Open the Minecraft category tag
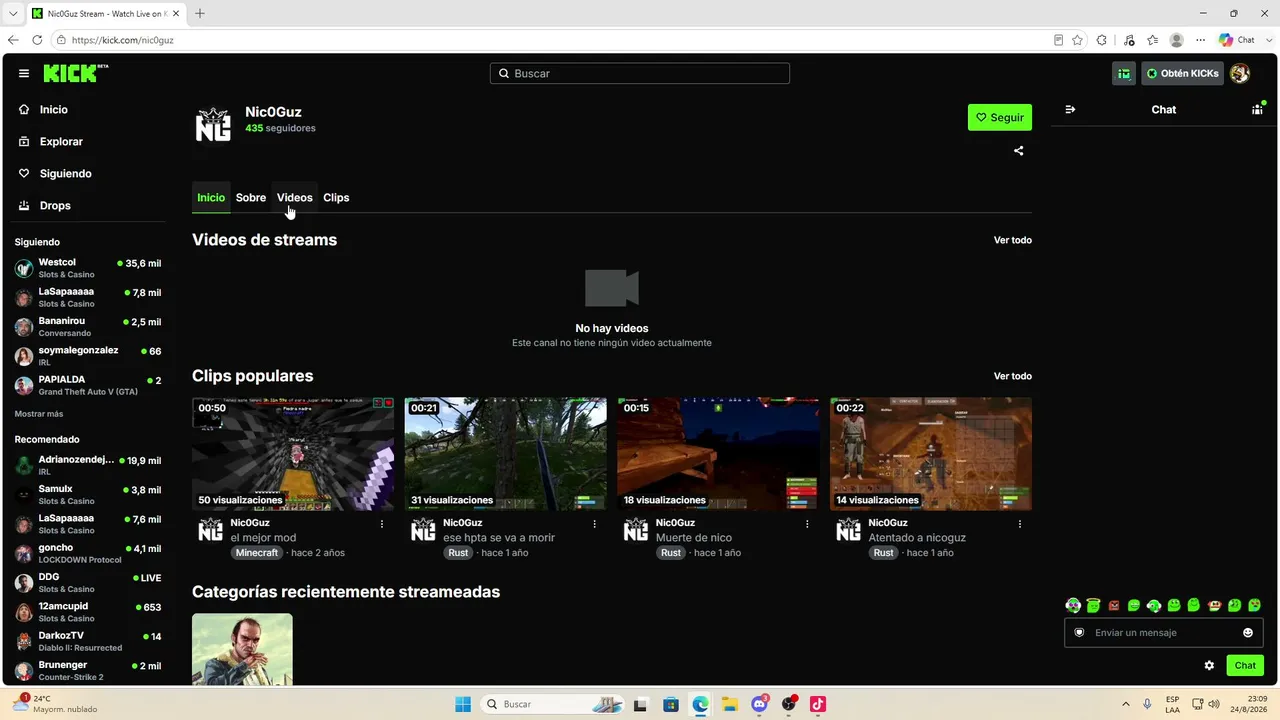Image resolution: width=1280 pixels, height=720 pixels. click(257, 553)
